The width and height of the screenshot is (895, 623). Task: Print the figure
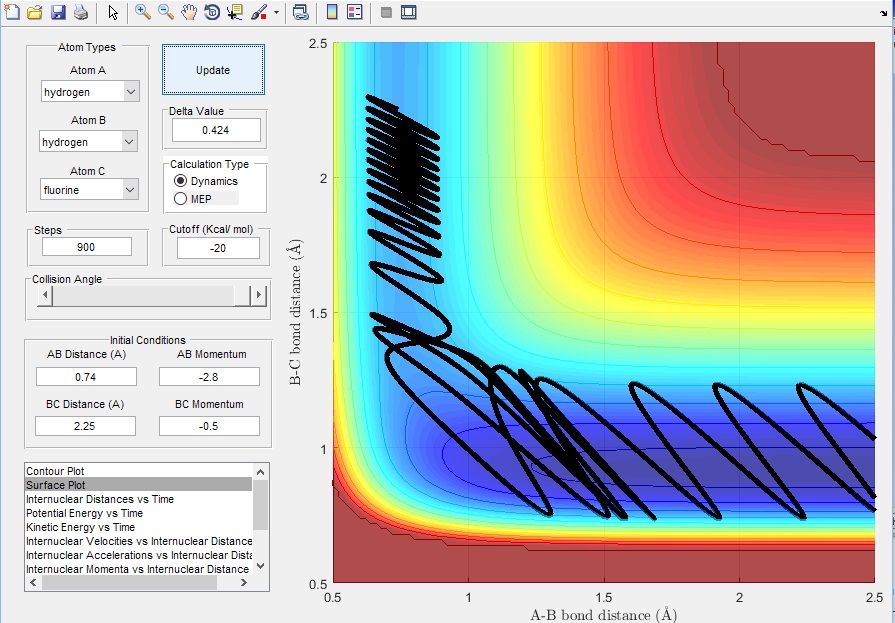tap(80, 12)
